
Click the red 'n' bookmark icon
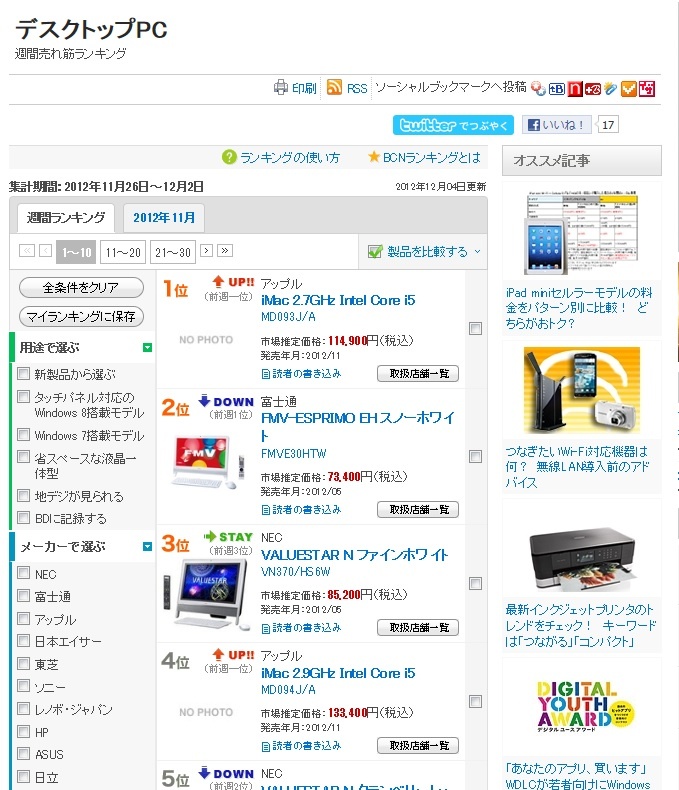tap(574, 89)
